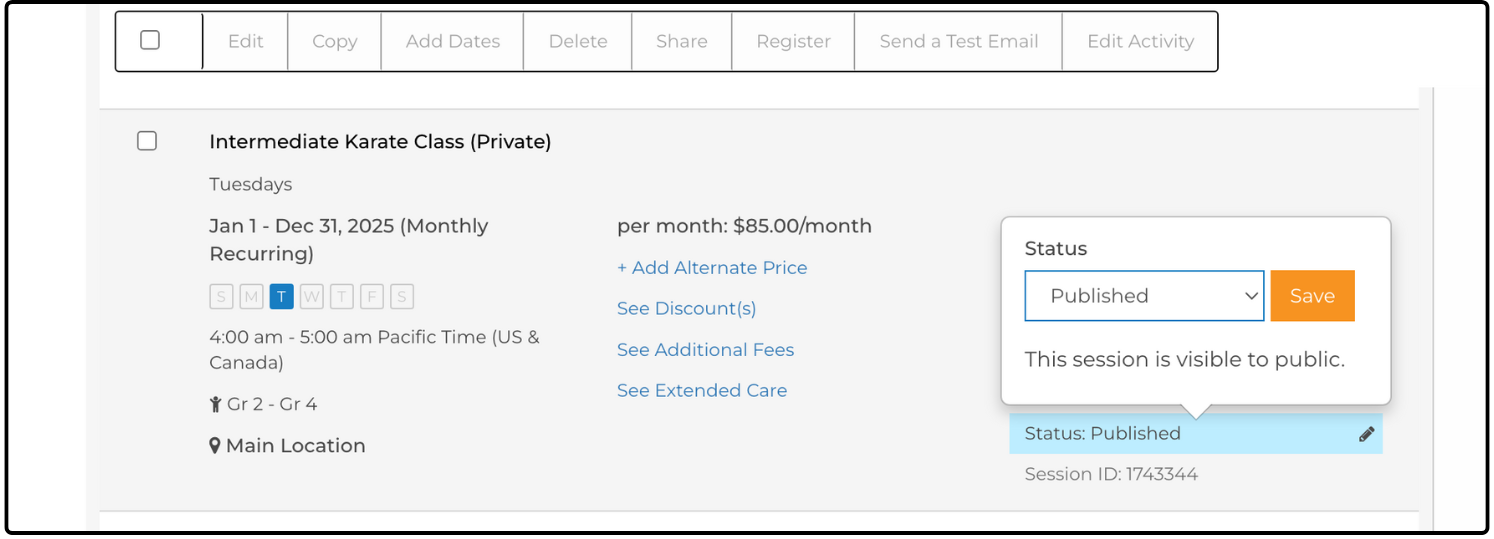Toggle the Monday day box

[251, 296]
